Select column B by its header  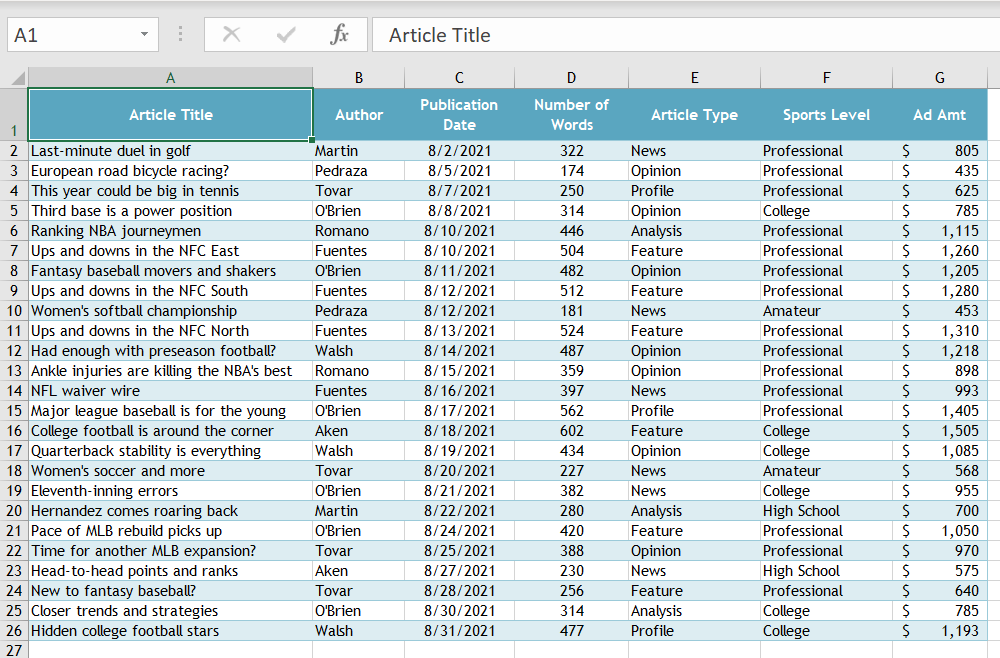click(358, 77)
